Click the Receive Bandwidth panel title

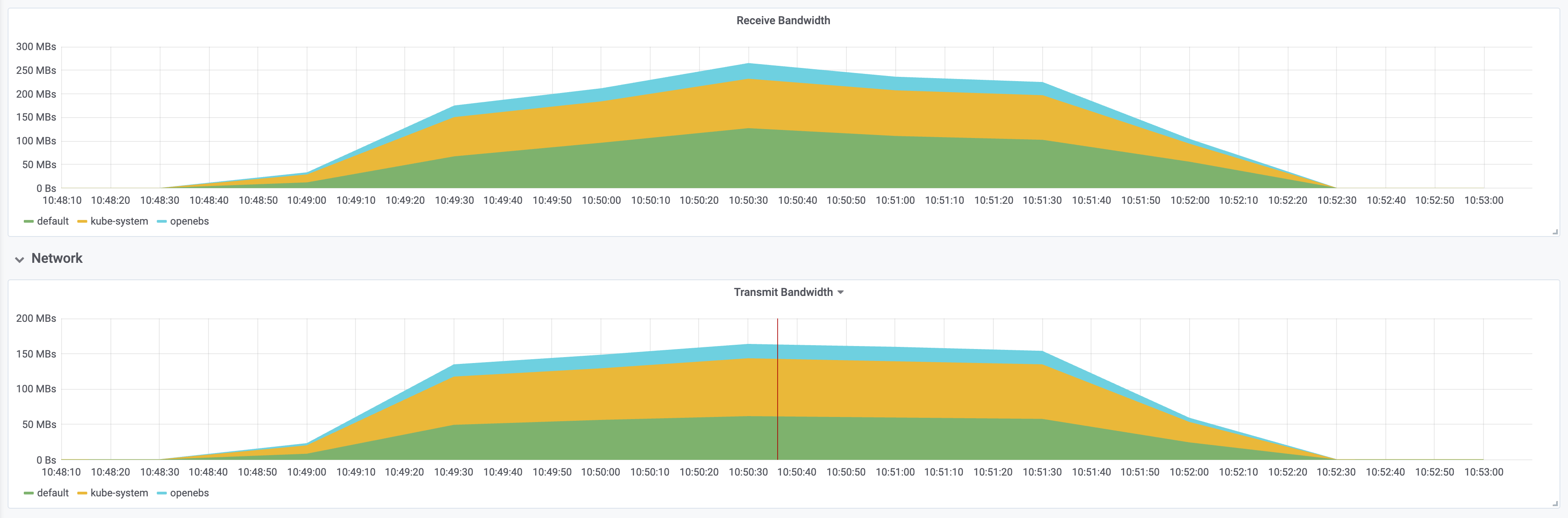[783, 21]
